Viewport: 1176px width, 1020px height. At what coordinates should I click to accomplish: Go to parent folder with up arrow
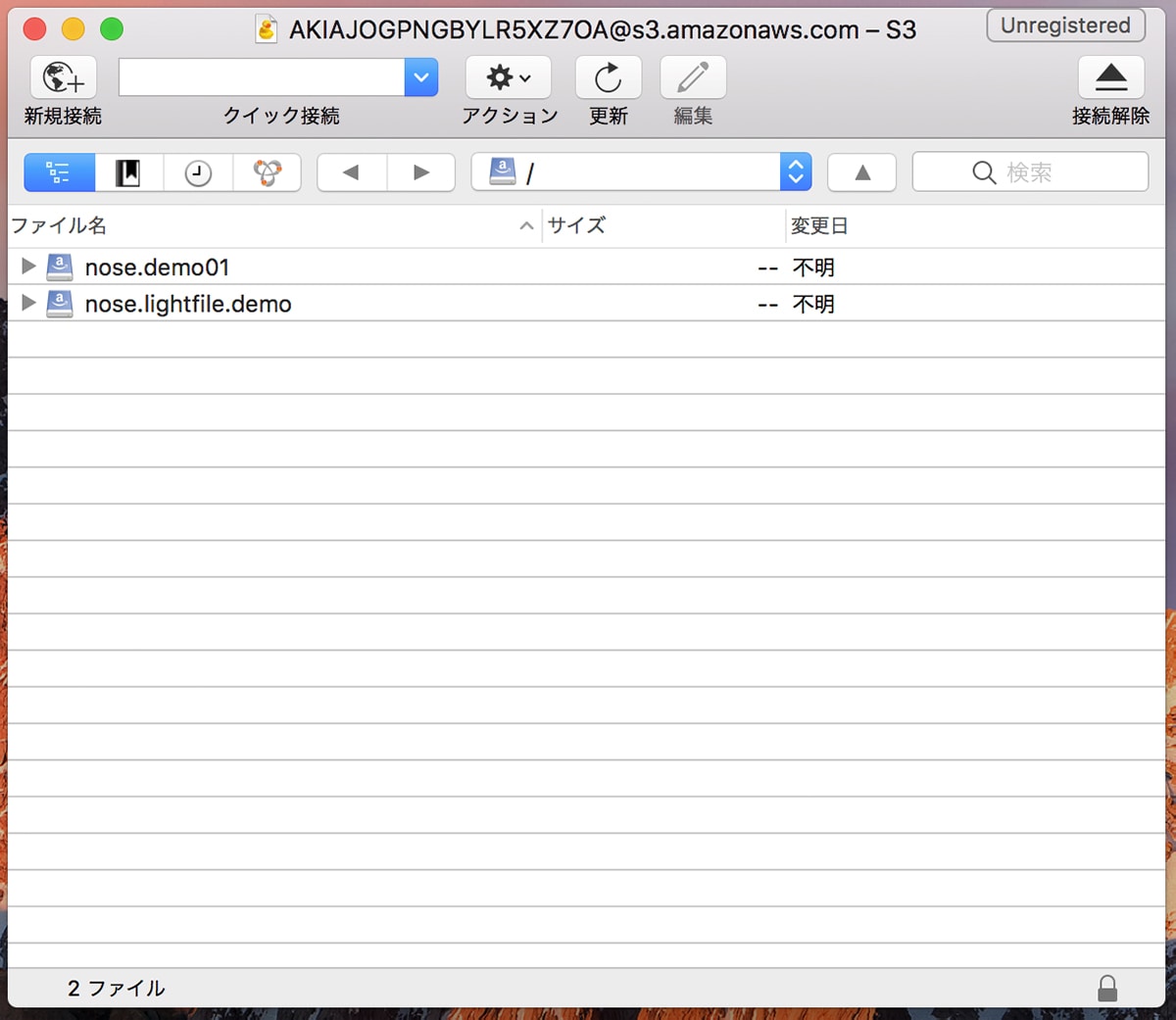pos(862,172)
